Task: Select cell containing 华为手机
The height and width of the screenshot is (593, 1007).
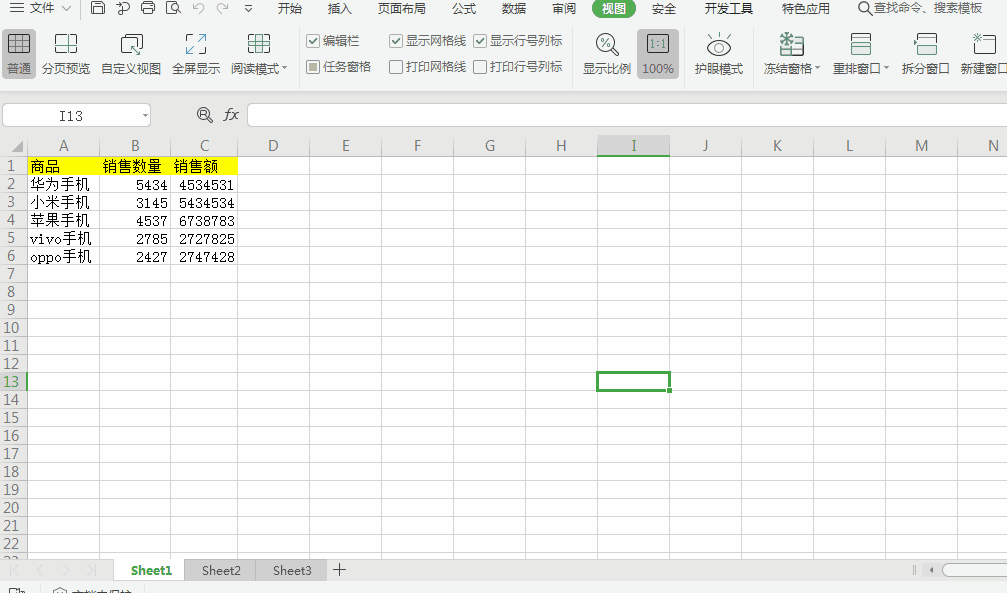Action: pyautogui.click(x=64, y=184)
